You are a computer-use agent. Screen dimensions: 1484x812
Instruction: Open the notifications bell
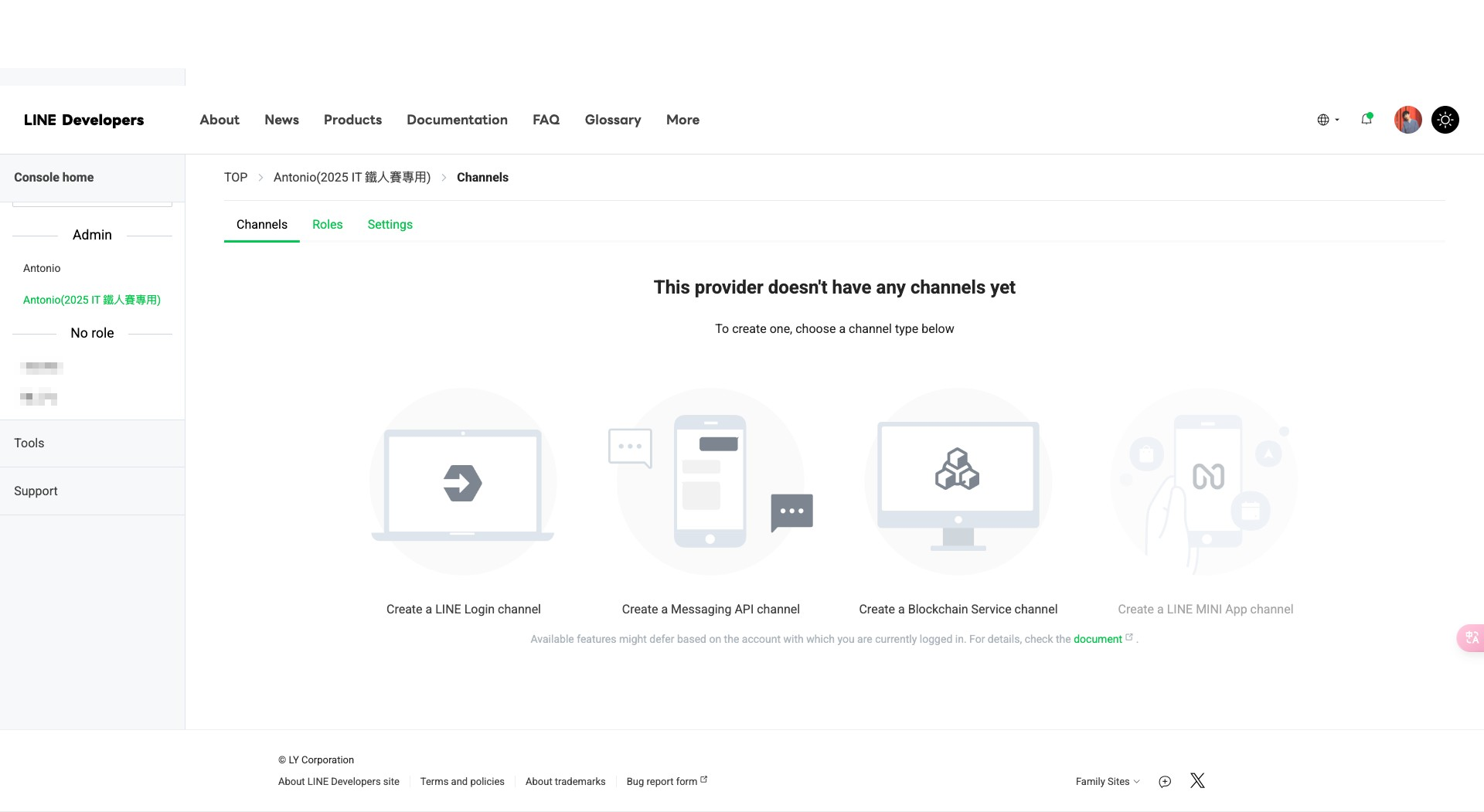1367,119
